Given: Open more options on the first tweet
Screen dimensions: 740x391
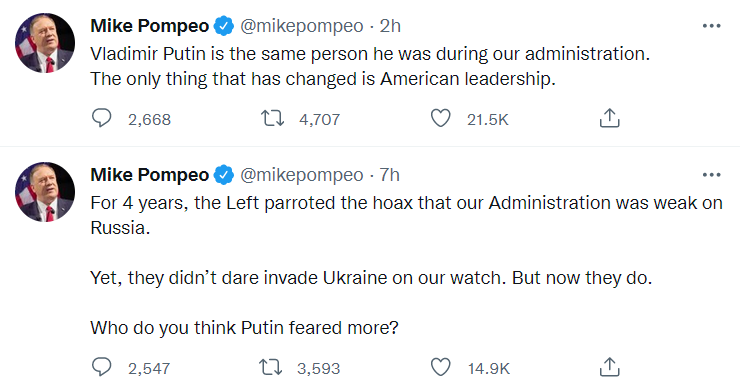Looking at the screenshot, I should pyautogui.click(x=711, y=26).
